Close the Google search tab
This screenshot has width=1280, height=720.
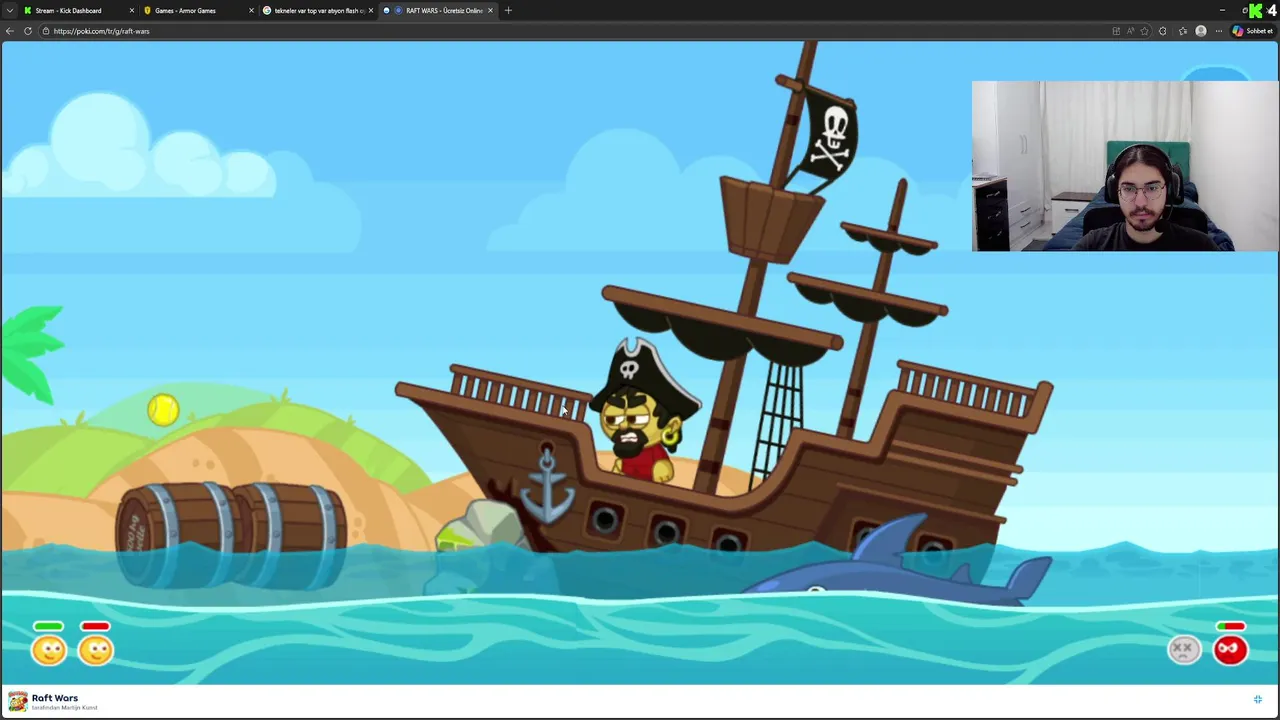coord(371,10)
